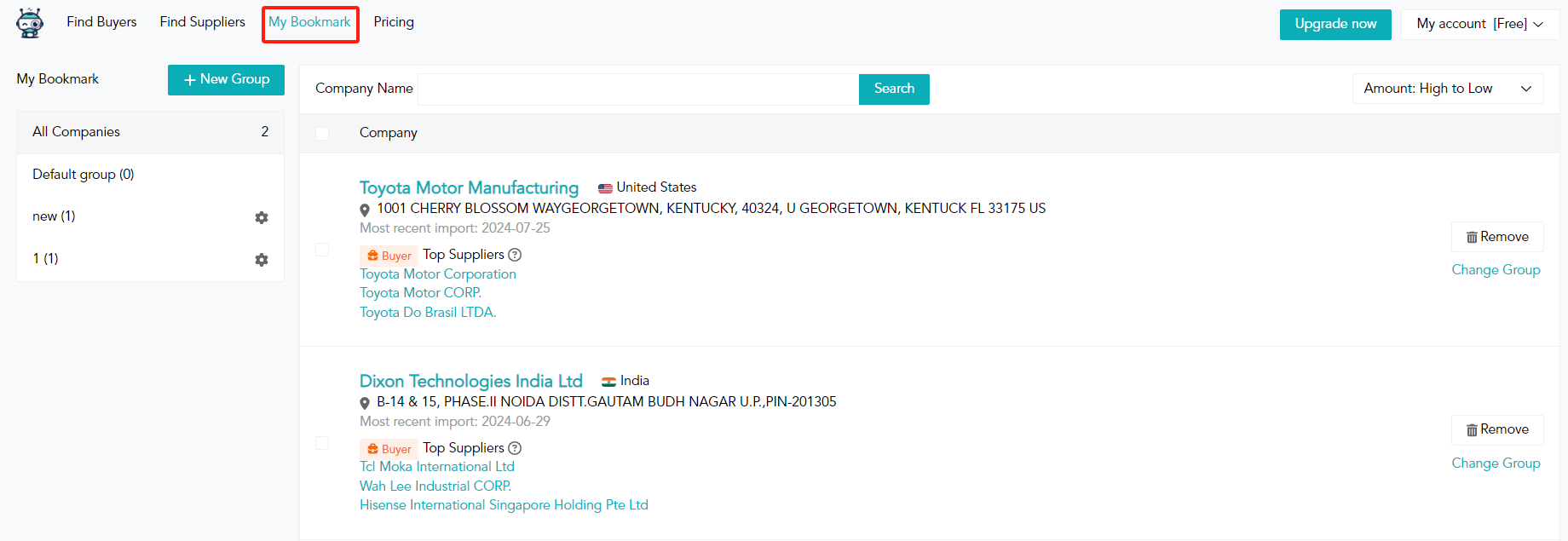Select All Companies group
The image size is (1568, 541).
point(150,132)
